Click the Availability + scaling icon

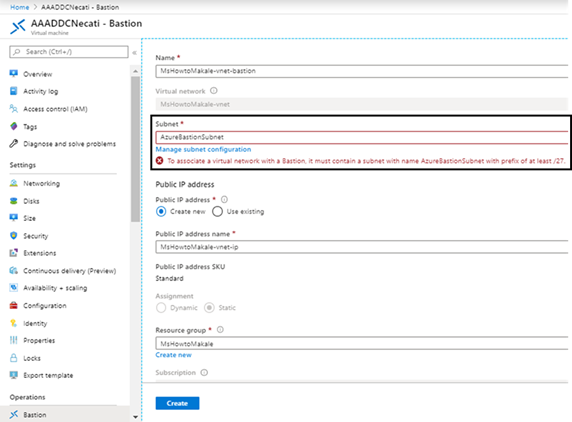click(13, 288)
